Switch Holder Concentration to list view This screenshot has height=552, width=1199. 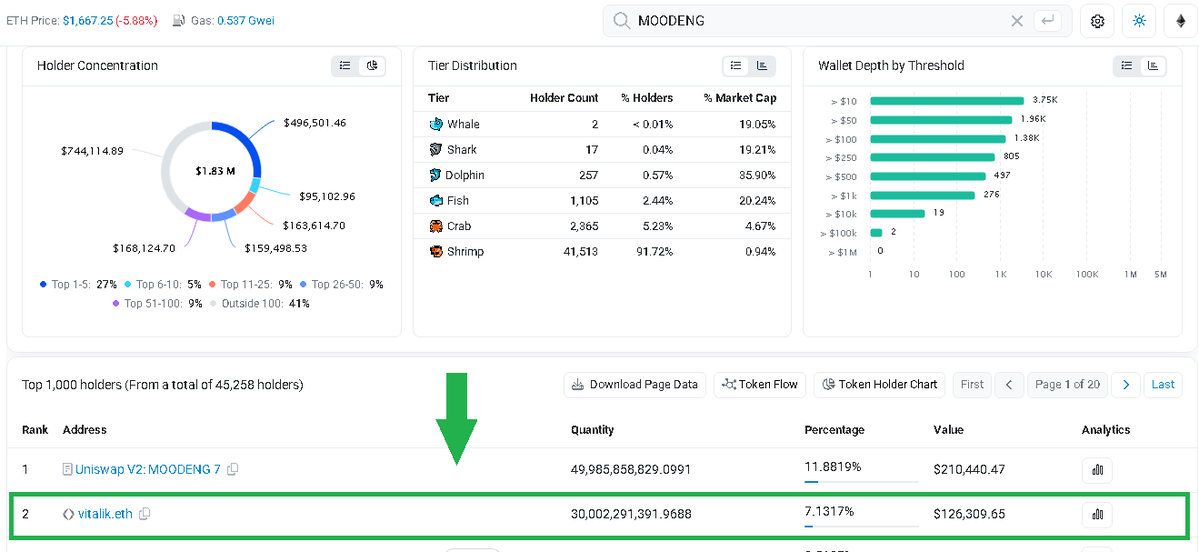click(345, 66)
